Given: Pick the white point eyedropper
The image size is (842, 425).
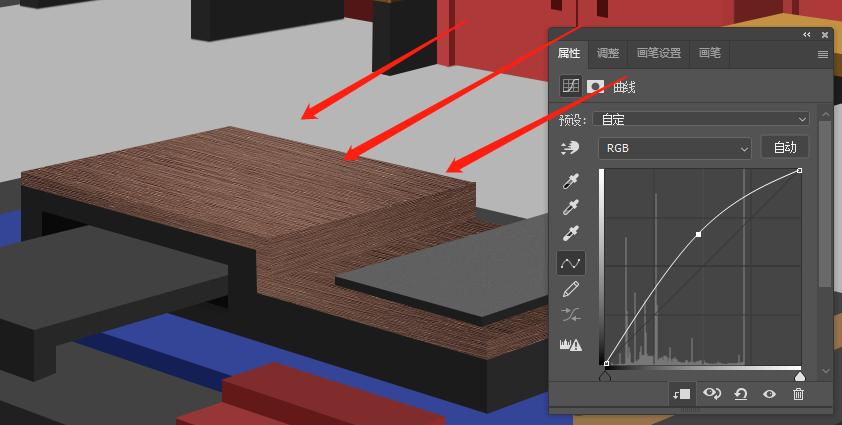Looking at the screenshot, I should [571, 234].
